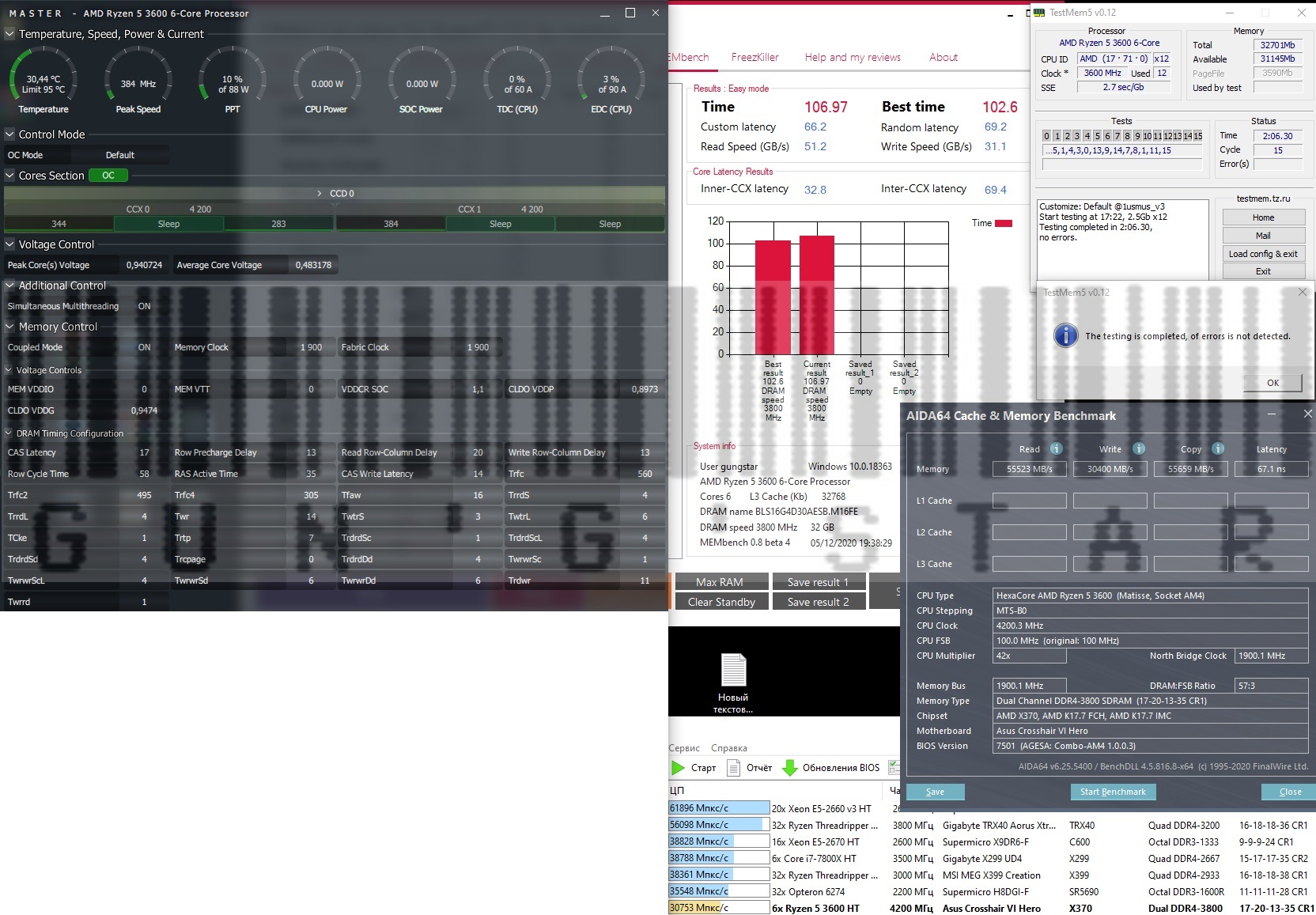Select the 6x Ryzen 5 3600 HT row
1316x915 pixels.
pyautogui.click(x=992, y=908)
